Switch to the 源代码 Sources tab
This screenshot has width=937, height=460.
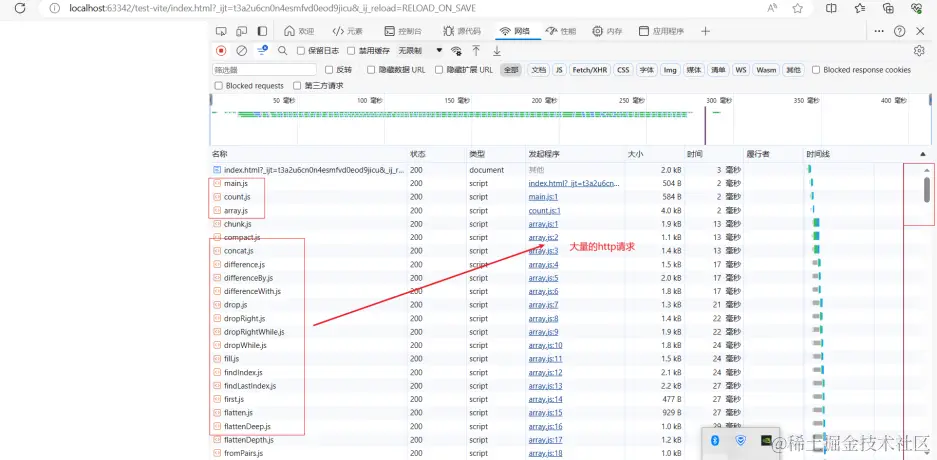point(462,31)
